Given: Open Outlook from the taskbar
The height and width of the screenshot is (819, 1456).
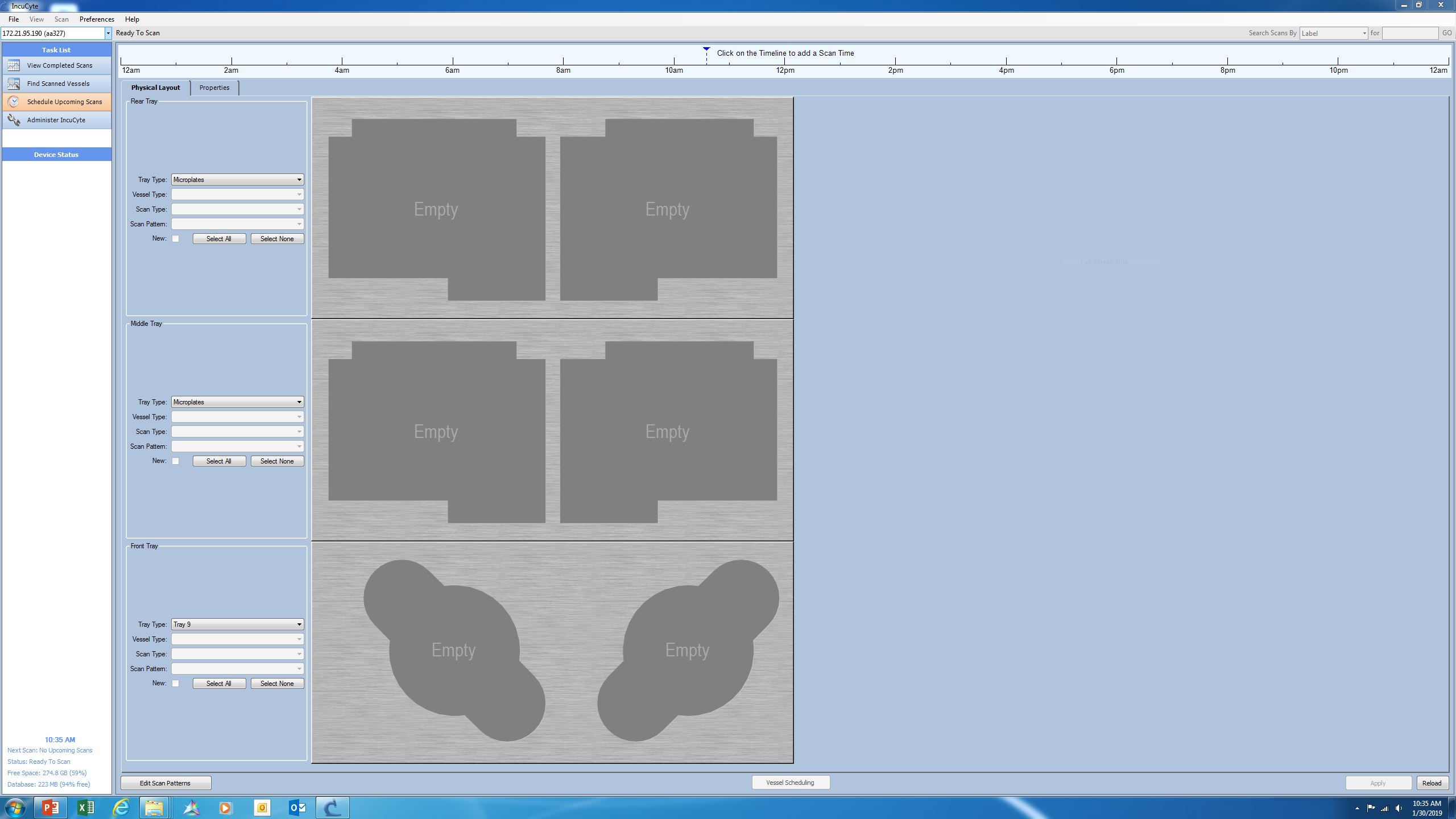Looking at the screenshot, I should [297, 807].
